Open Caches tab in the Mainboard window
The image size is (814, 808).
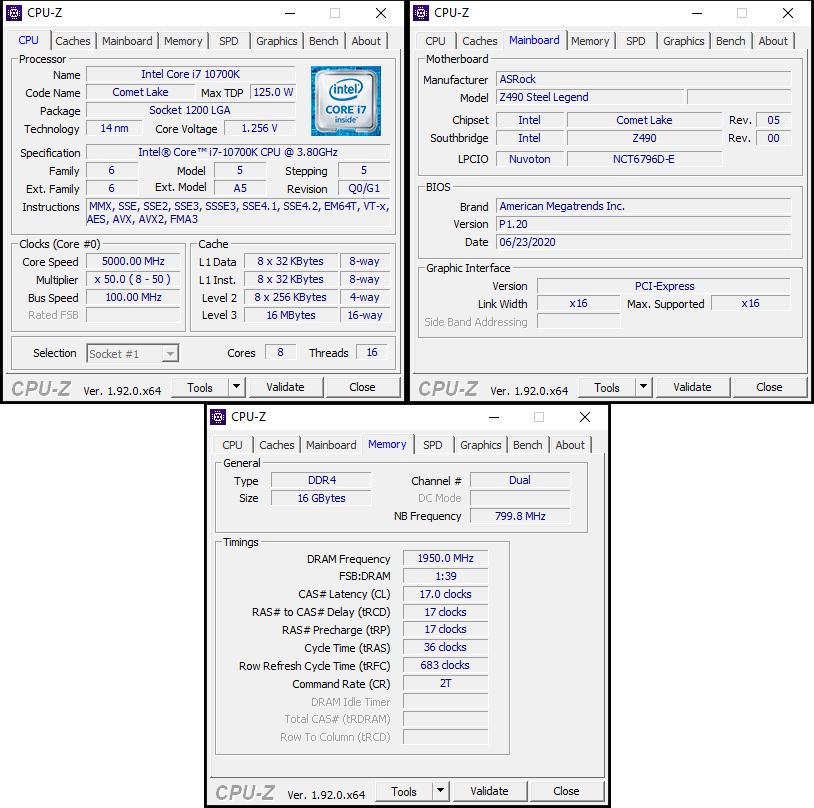click(x=480, y=41)
